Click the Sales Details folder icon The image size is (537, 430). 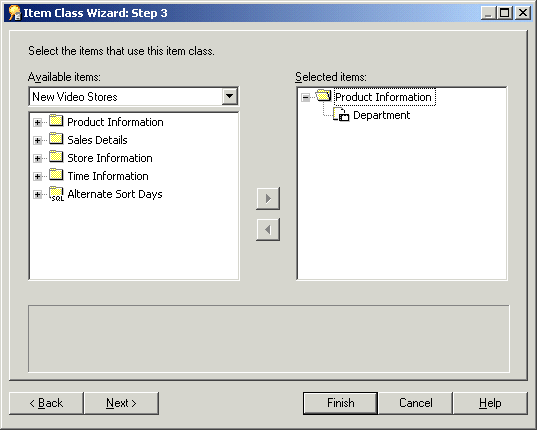click(x=56, y=139)
